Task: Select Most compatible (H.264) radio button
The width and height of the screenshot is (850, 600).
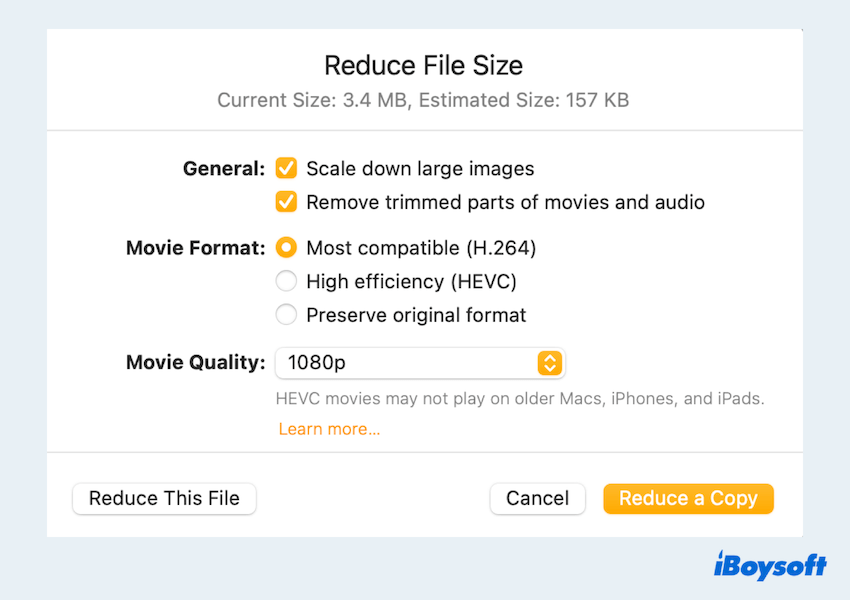Action: (x=287, y=247)
